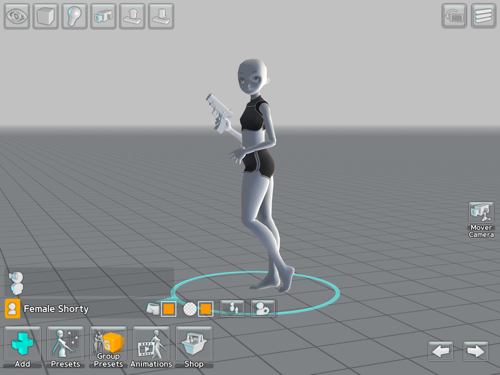Click the redo right arrow

pos(476,351)
